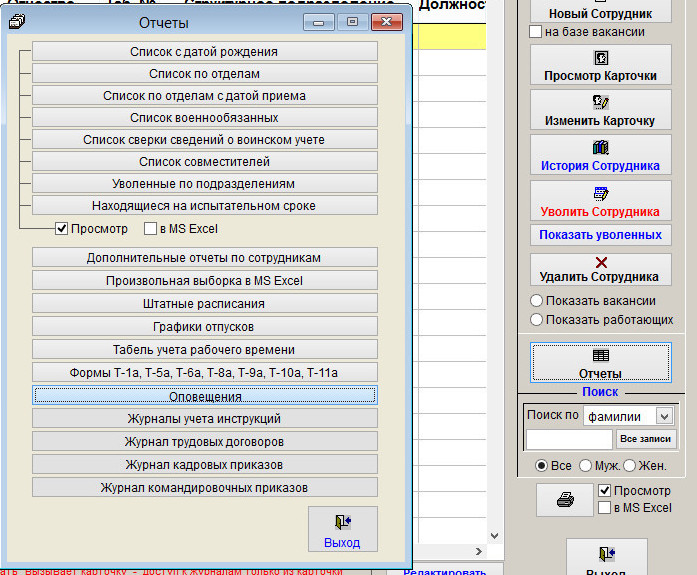
Task: Open Журнал кадровых приказов
Action: [205, 464]
